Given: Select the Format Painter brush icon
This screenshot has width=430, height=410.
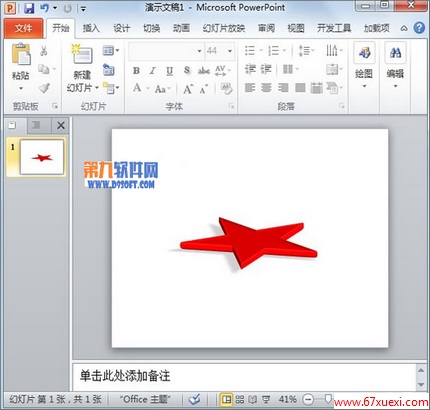Looking at the screenshot, I should point(44,88).
